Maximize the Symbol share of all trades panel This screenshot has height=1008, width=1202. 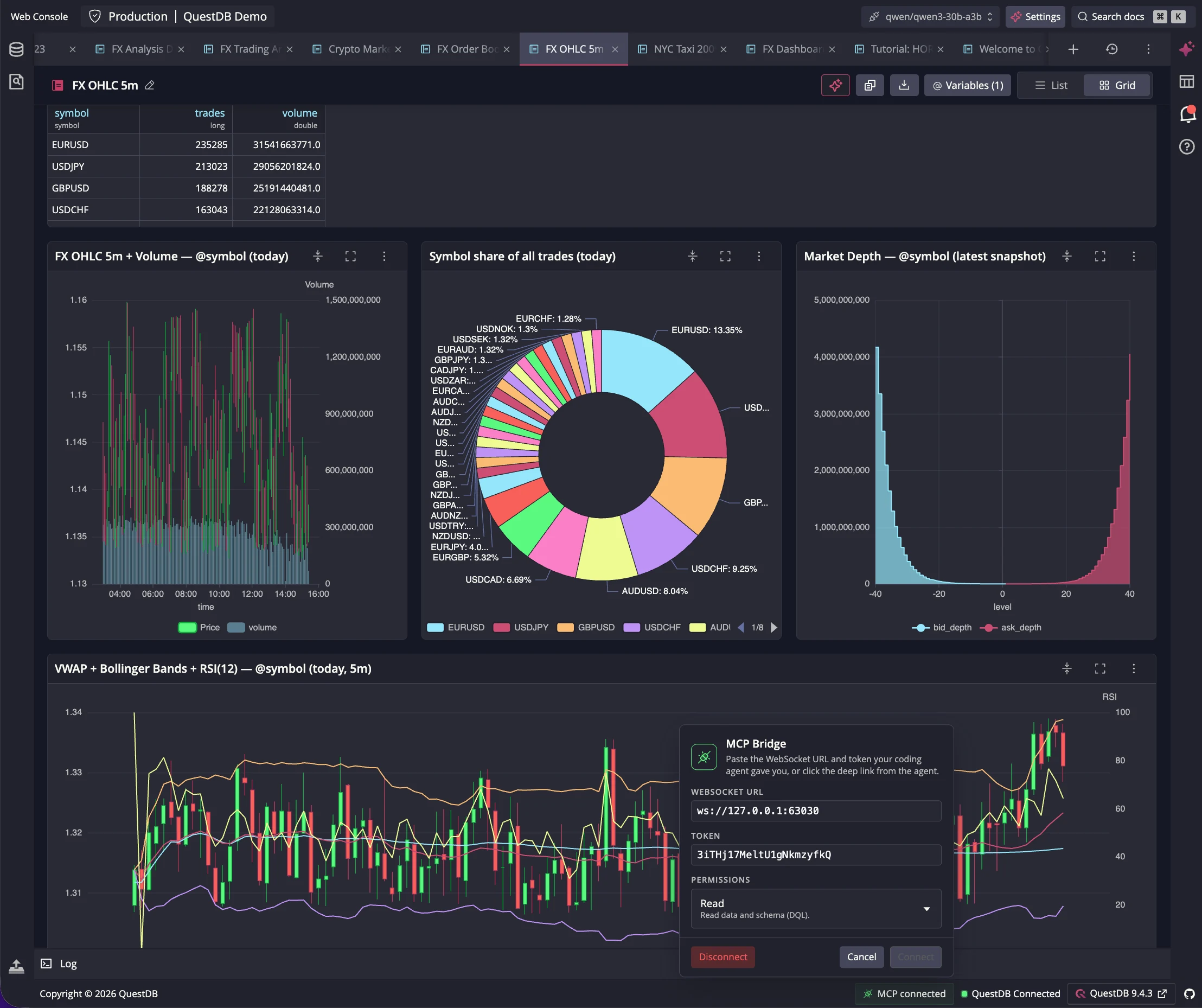click(x=725, y=257)
